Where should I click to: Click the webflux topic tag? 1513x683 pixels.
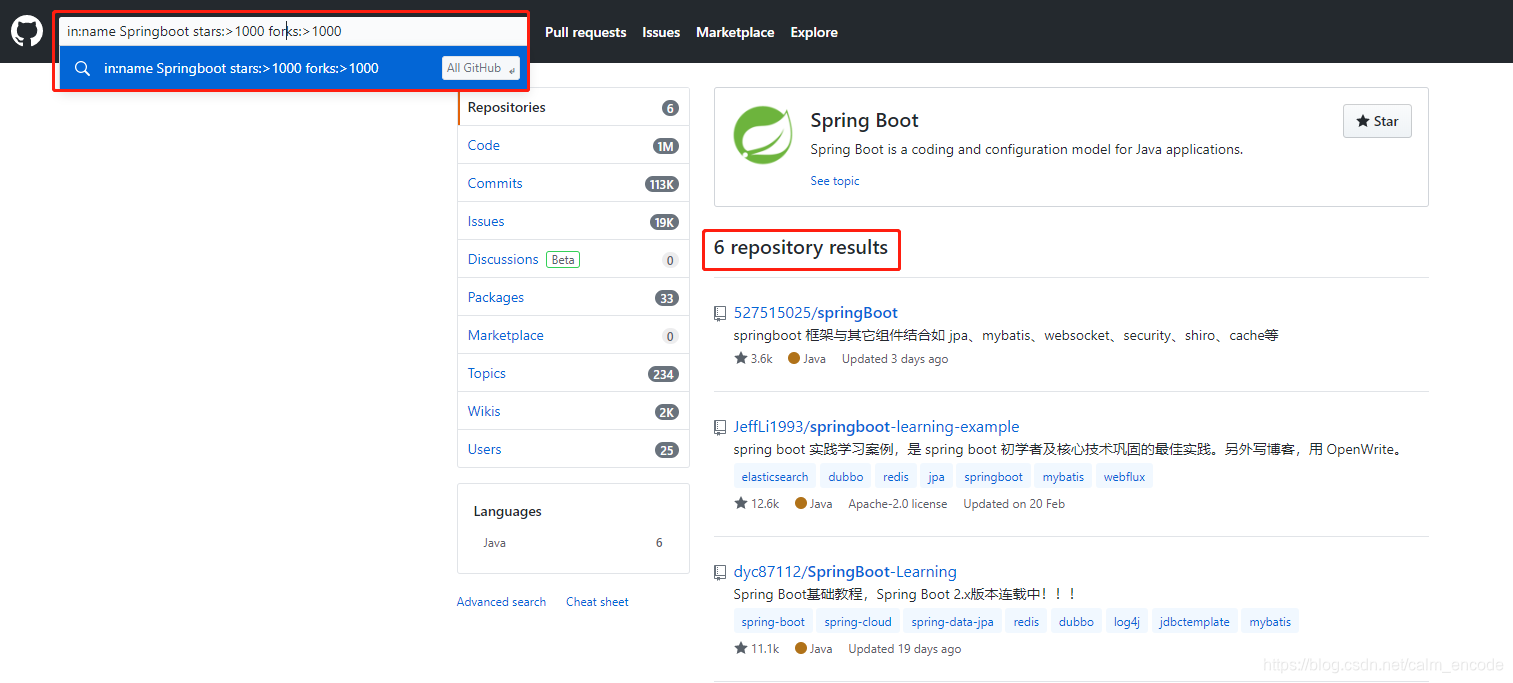click(x=1124, y=477)
